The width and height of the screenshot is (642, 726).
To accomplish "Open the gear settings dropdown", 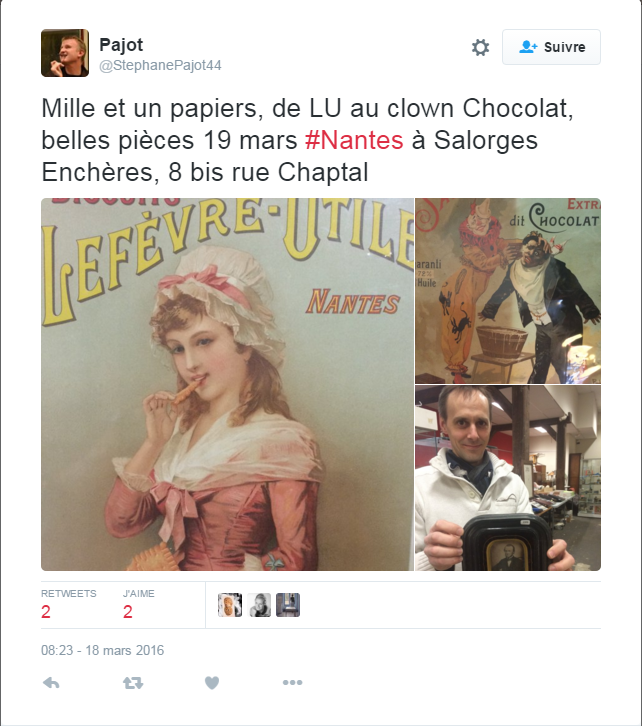I will pyautogui.click(x=480, y=47).
